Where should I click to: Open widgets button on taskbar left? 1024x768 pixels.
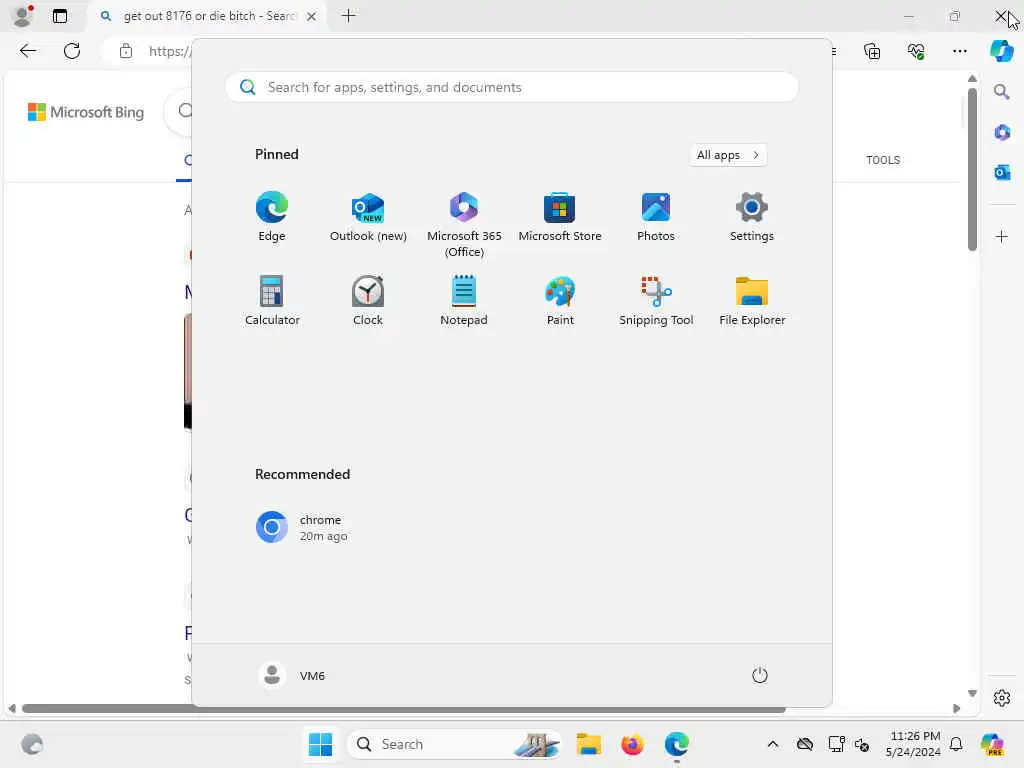point(31,744)
